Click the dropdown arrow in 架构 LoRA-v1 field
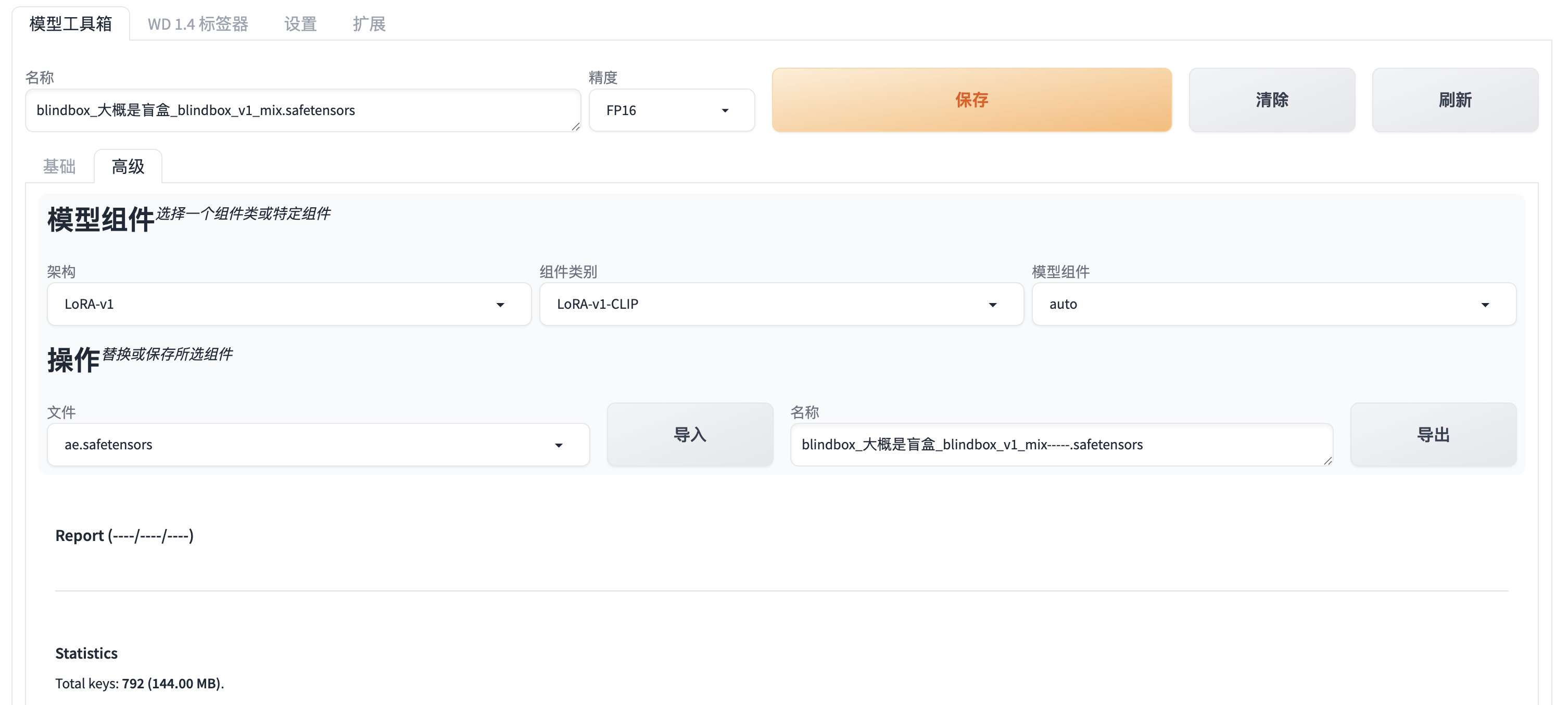This screenshot has width=1568, height=705. coord(500,305)
